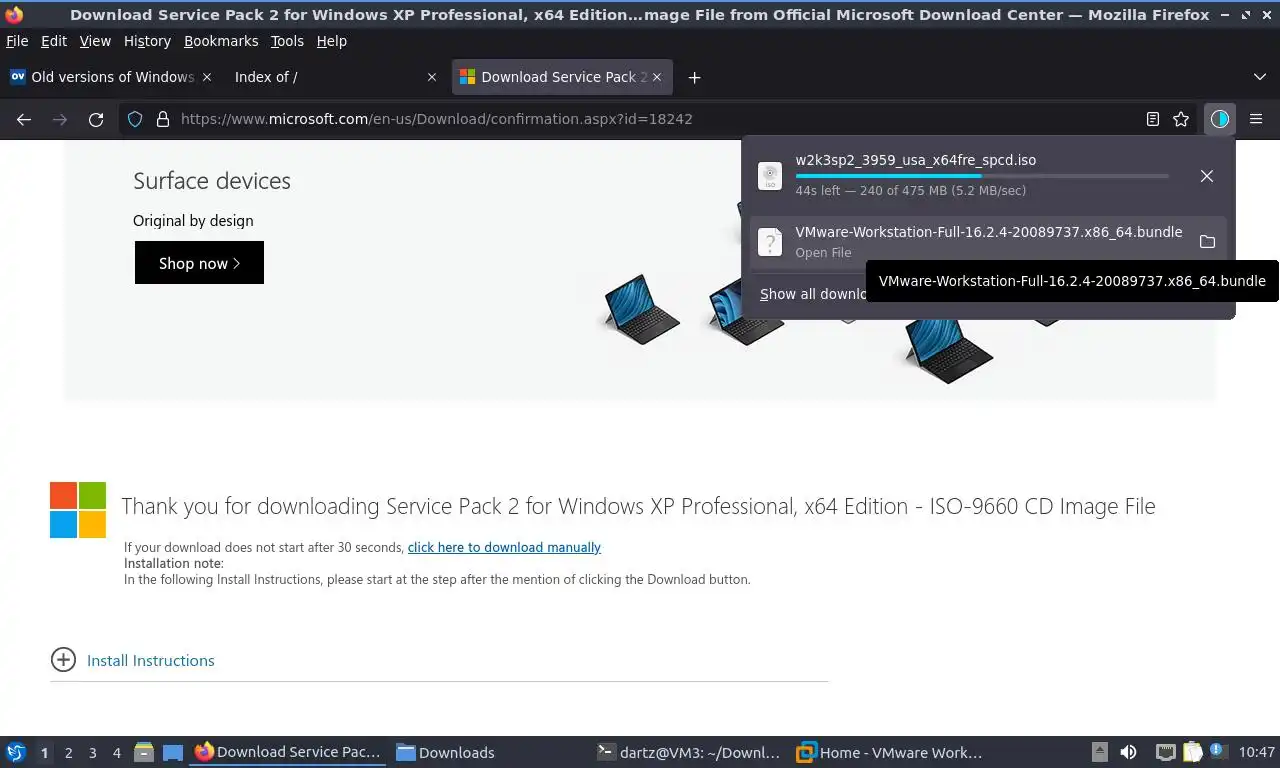This screenshot has height=768, width=1280.
Task: Click the forward navigation arrow
Action: coord(60,119)
